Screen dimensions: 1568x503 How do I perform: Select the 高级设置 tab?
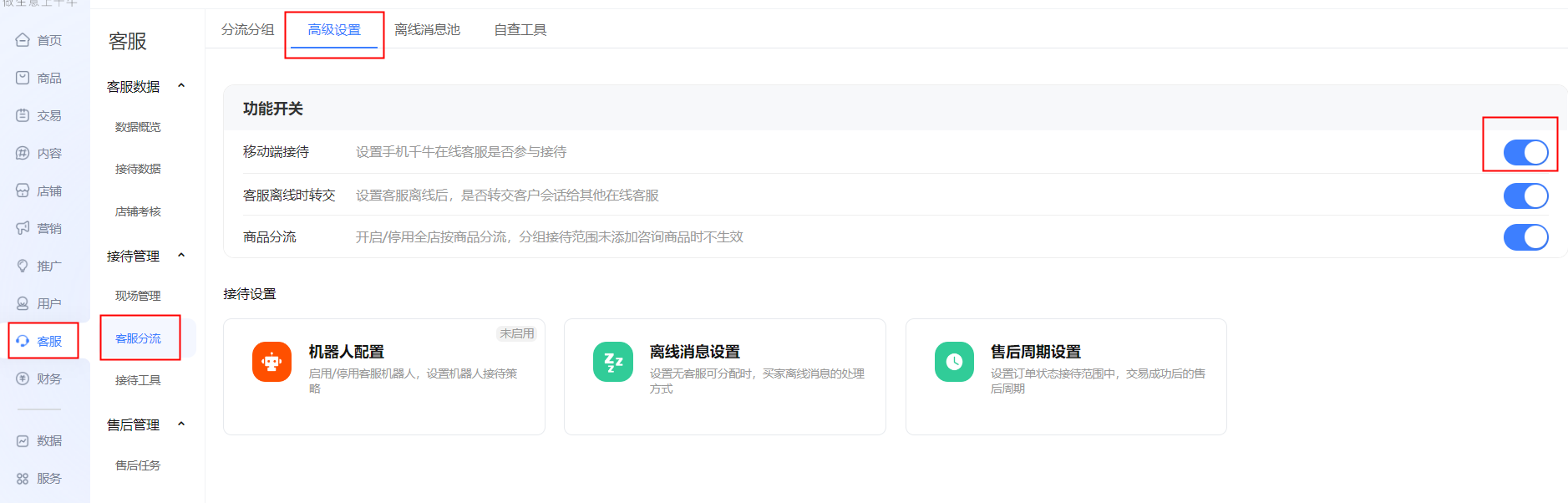(x=334, y=29)
